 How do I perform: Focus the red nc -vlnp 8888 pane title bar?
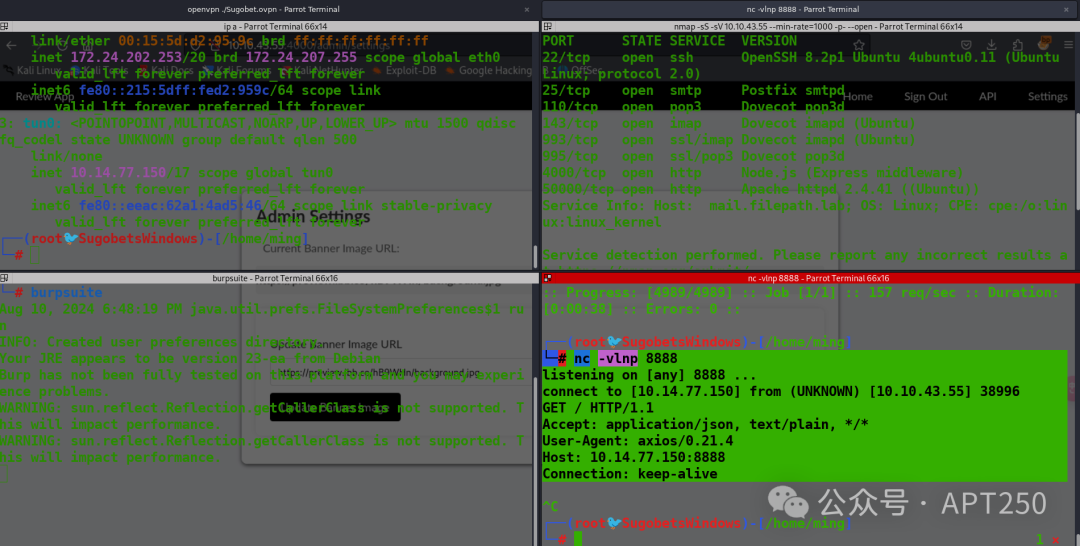tap(811, 278)
